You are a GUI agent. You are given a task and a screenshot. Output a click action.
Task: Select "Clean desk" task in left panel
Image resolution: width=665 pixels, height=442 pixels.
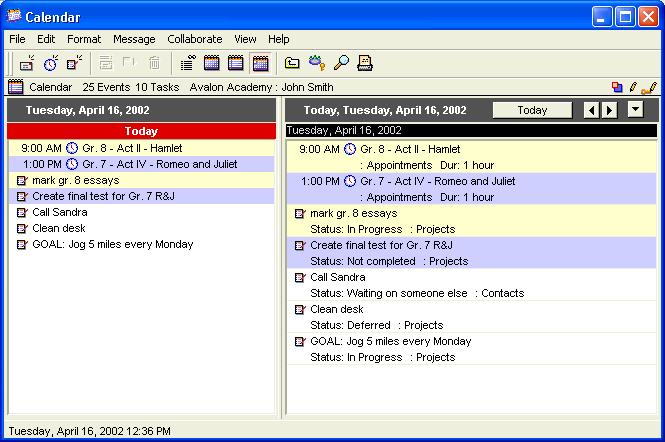tap(59, 228)
